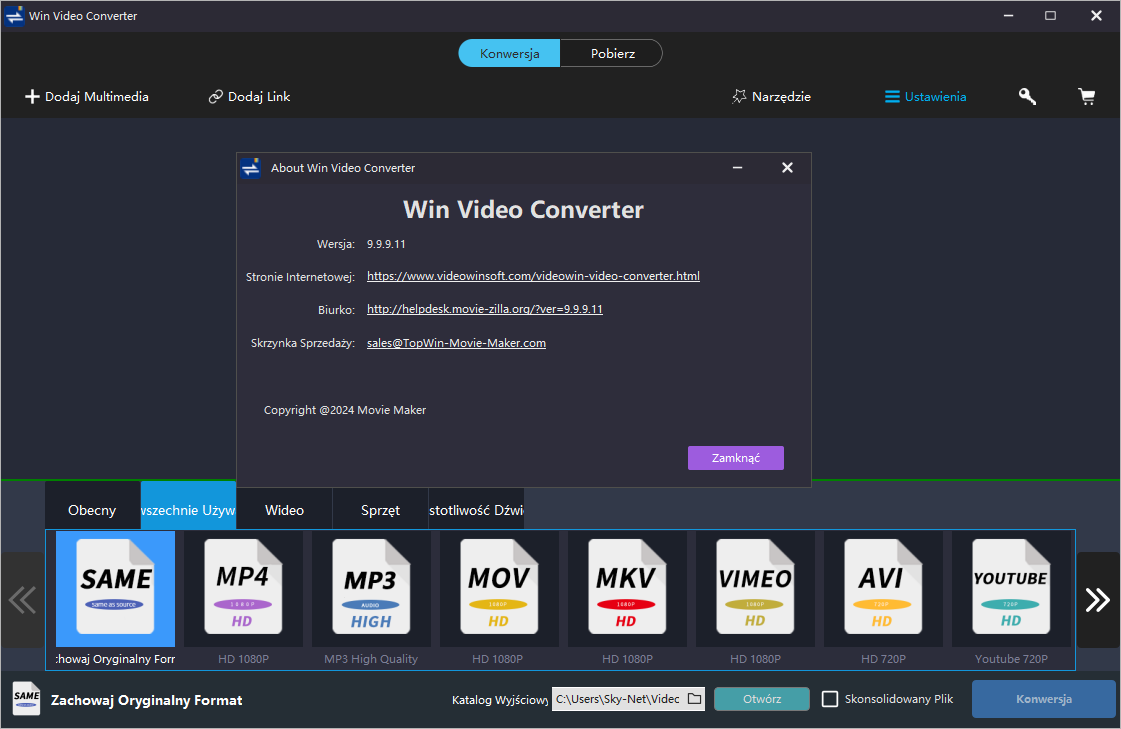This screenshot has height=729, width=1121.
Task: Choose the MP4 HD 1080P format
Action: pos(243,588)
